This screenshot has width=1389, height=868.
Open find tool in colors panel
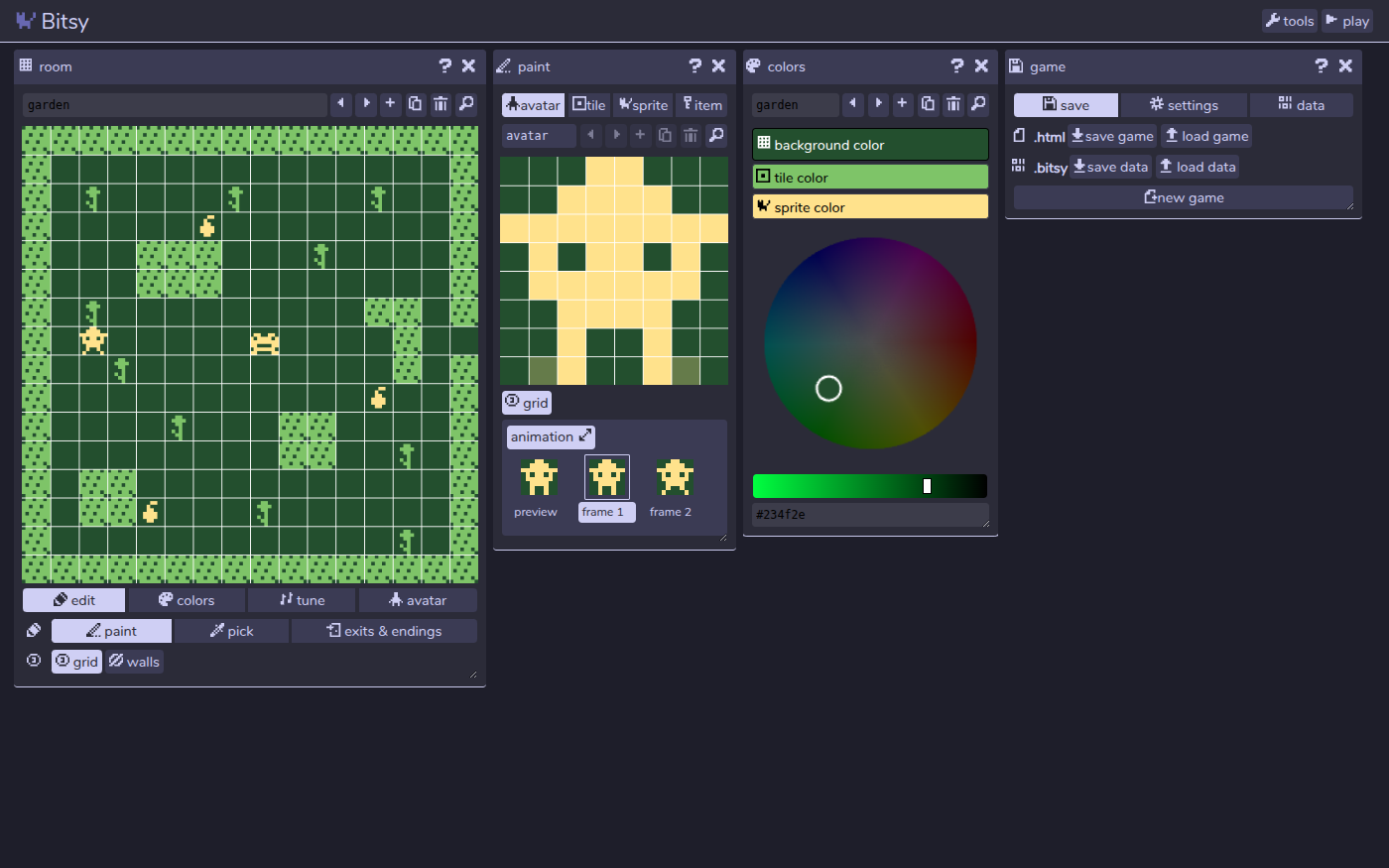977,104
